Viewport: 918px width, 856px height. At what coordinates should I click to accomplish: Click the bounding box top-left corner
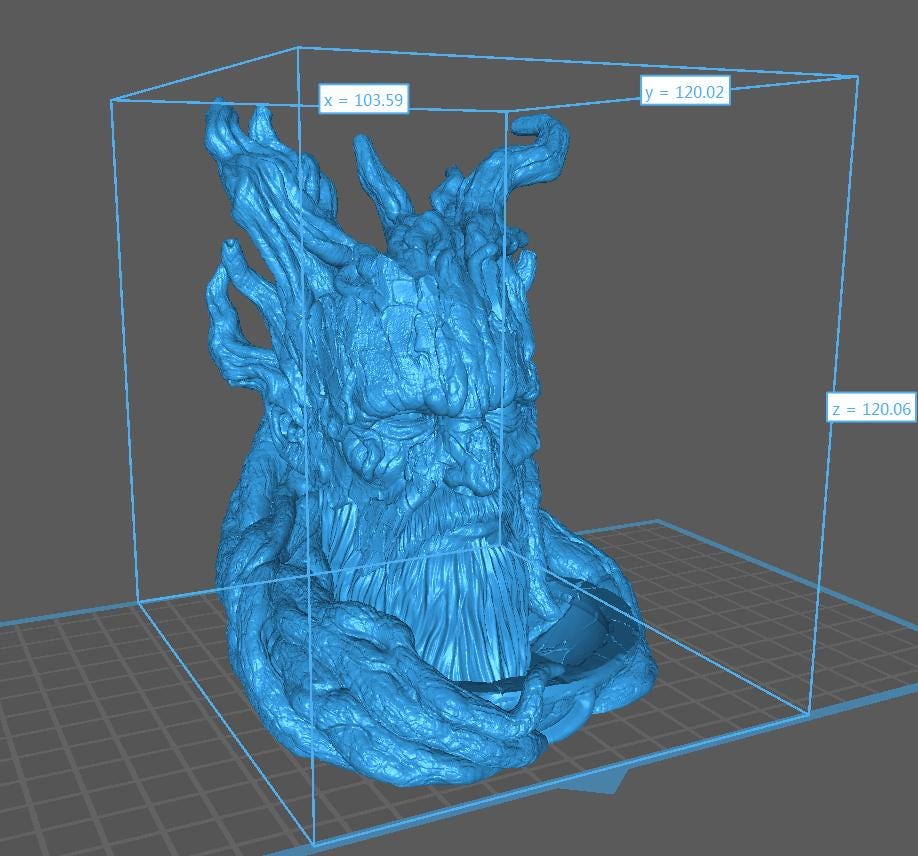point(111,100)
